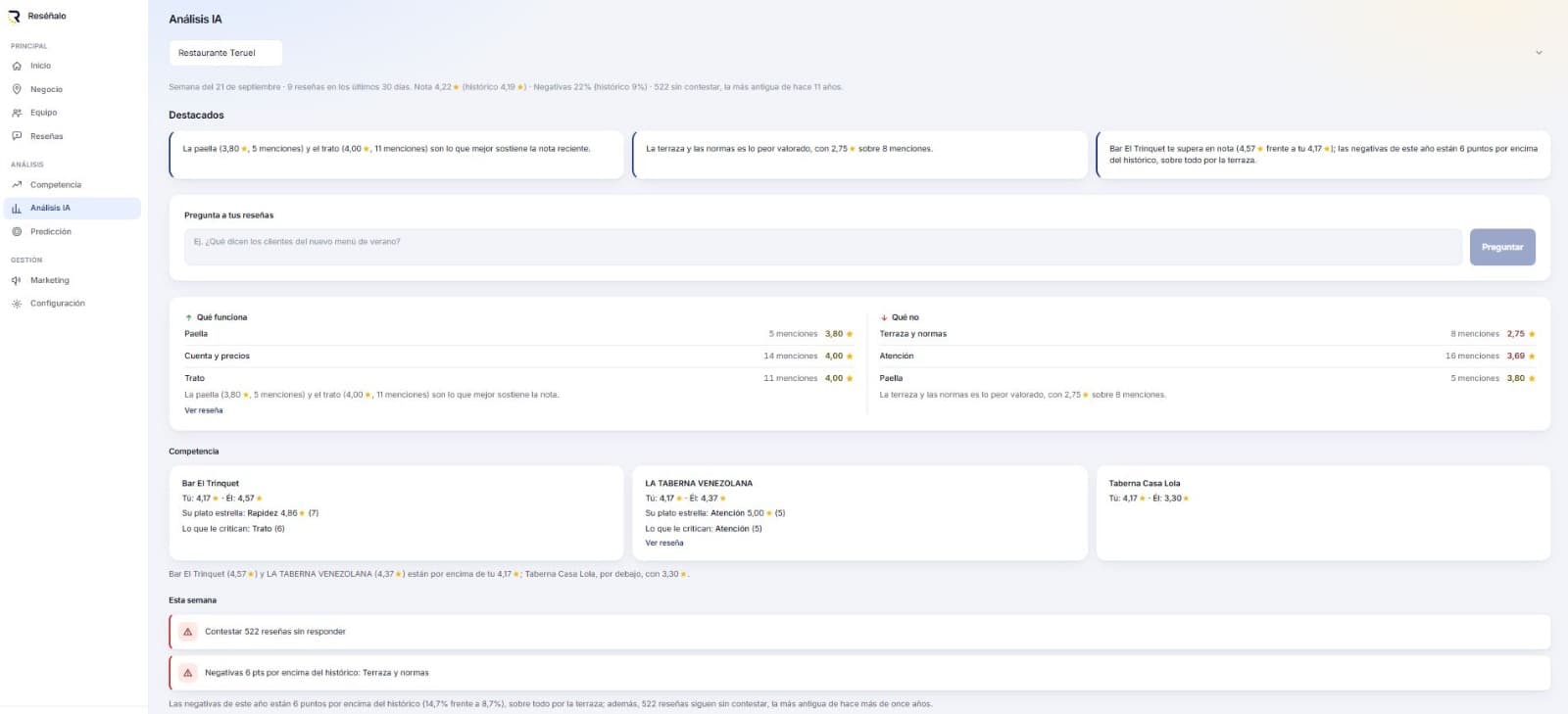This screenshot has width=1568, height=714.
Task: Click the Análisis IA bar chart icon
Action: click(x=17, y=208)
